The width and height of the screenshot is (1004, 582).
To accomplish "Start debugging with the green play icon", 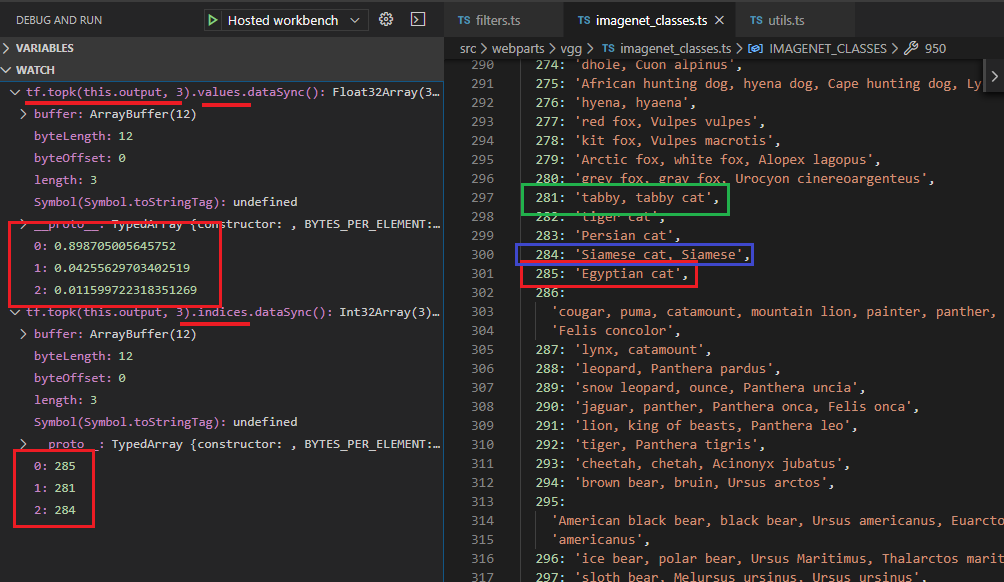I will [213, 20].
